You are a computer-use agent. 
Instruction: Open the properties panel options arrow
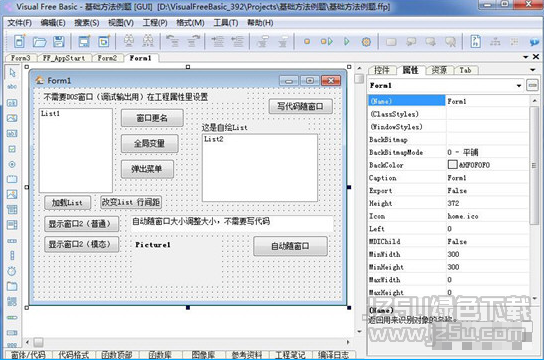pyautogui.click(x=533, y=70)
